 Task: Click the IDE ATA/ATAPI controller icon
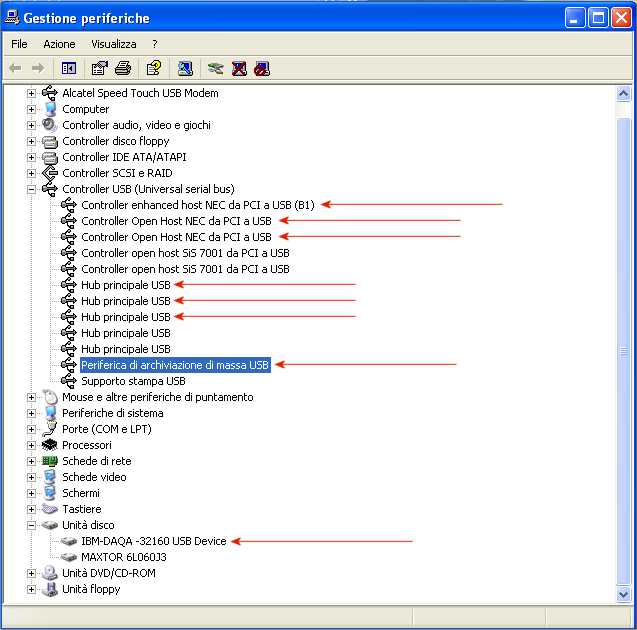point(50,157)
